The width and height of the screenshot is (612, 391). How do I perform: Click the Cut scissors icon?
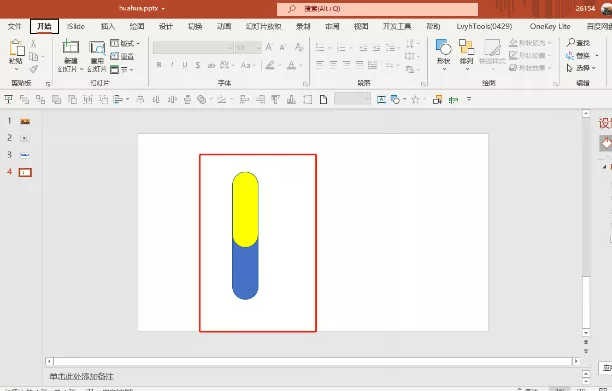pyautogui.click(x=34, y=43)
